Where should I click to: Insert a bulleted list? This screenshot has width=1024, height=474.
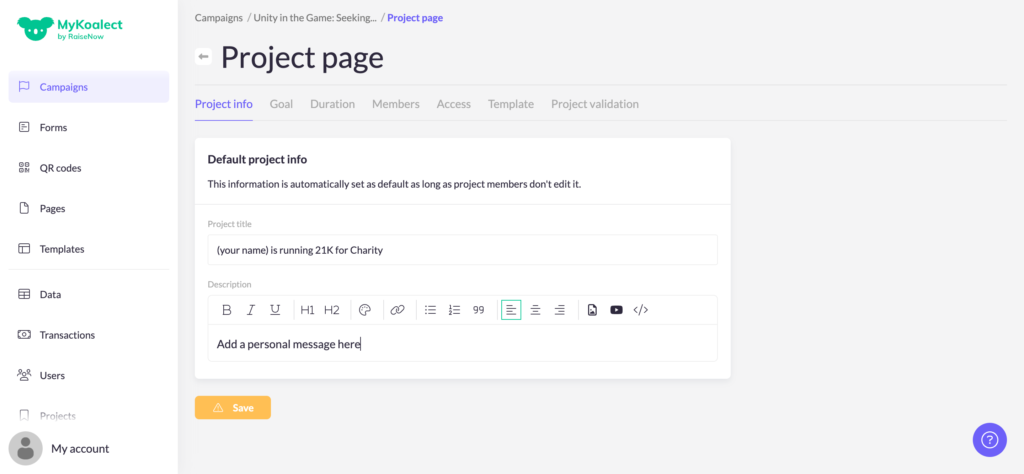(x=430, y=310)
